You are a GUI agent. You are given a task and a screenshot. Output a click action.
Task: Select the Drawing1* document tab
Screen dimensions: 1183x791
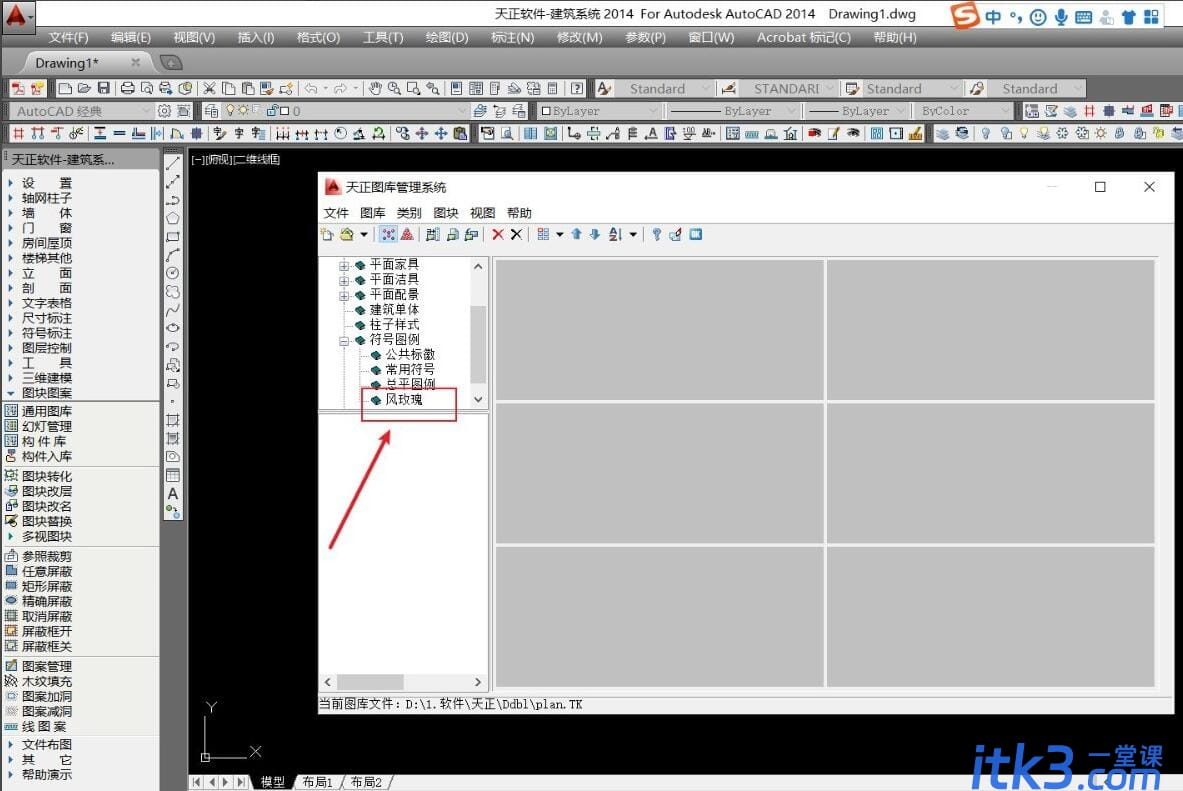coord(66,63)
